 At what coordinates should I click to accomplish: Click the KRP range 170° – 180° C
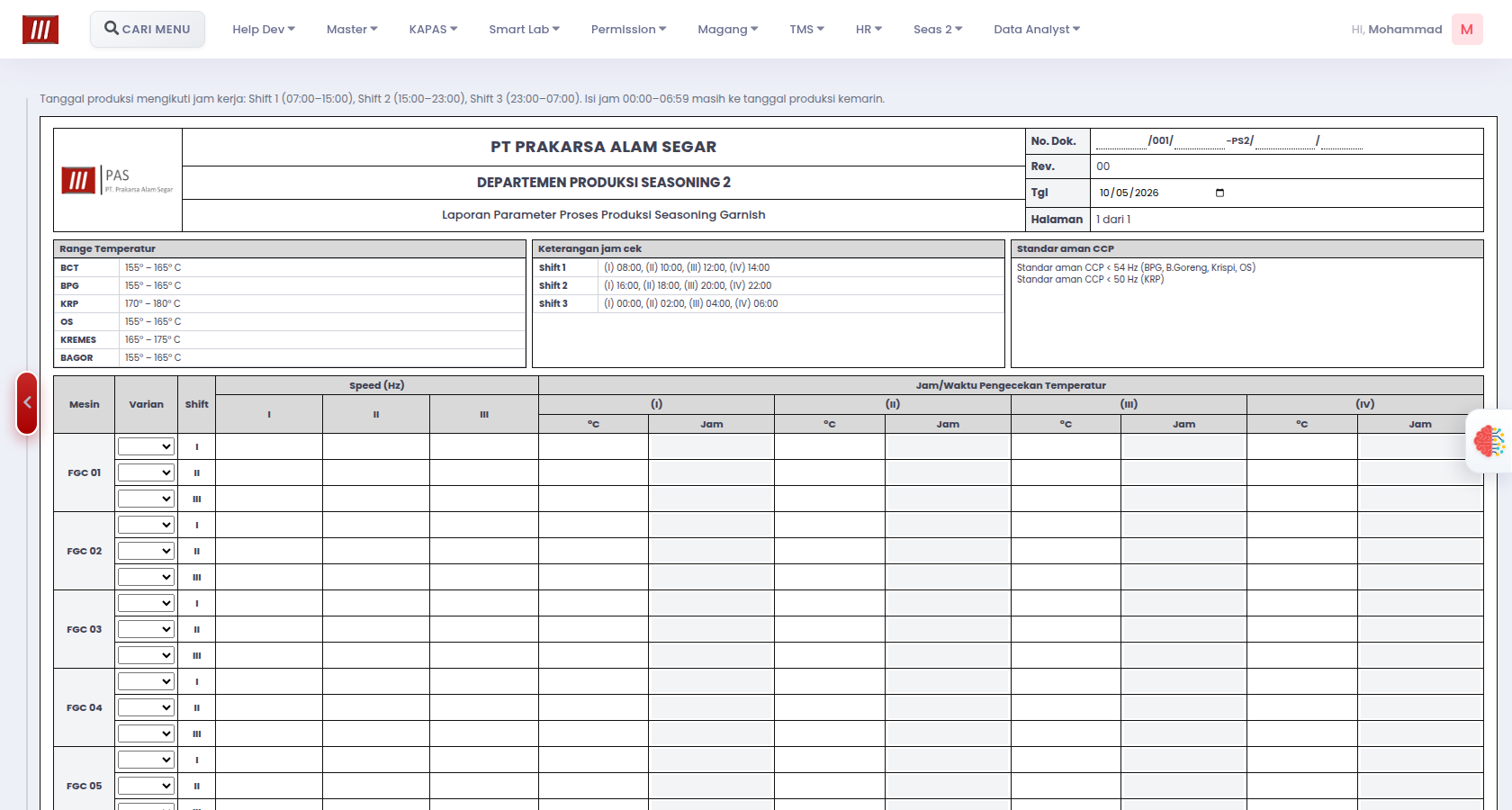click(153, 303)
